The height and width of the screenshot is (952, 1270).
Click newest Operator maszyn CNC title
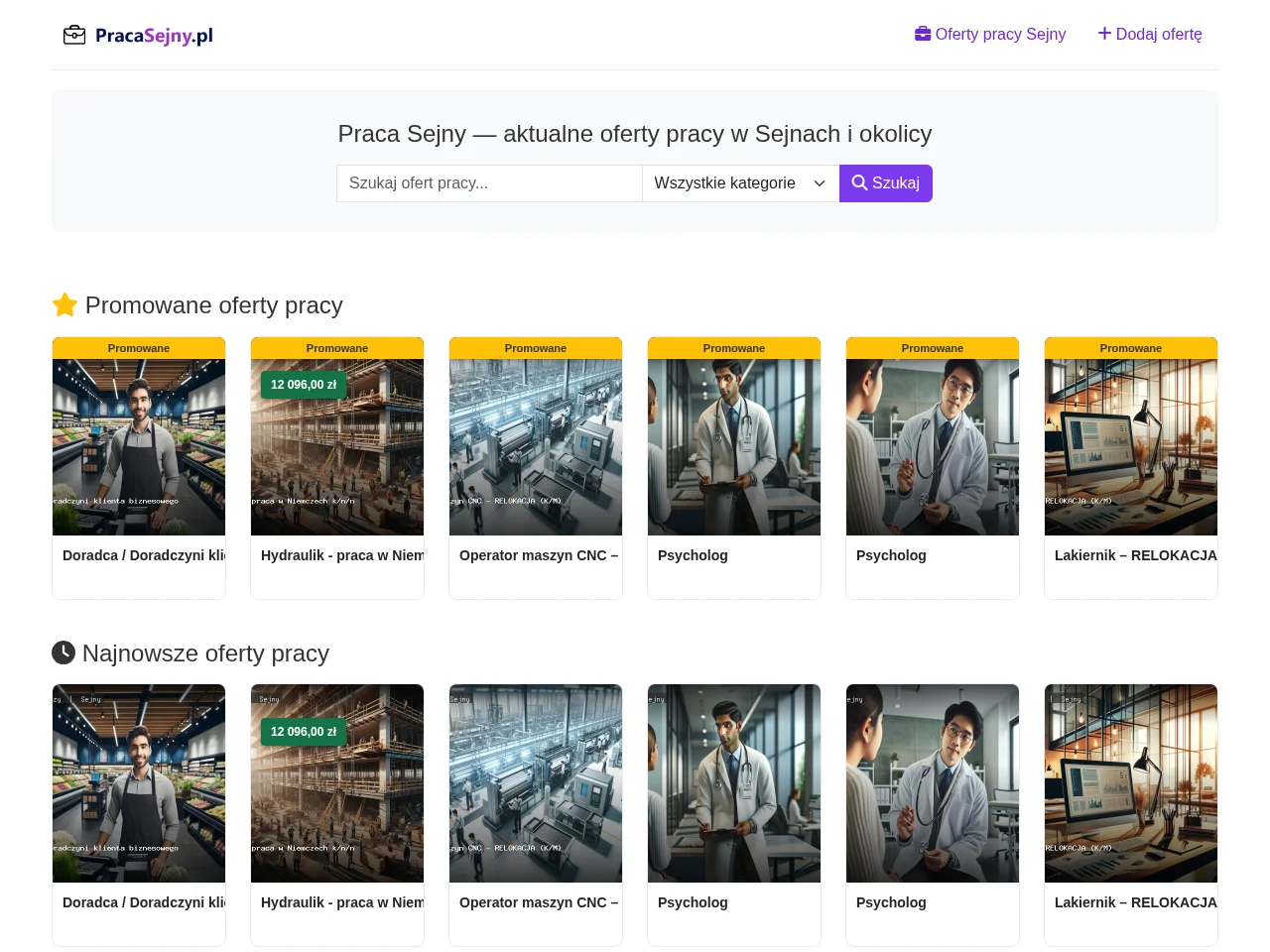click(x=539, y=902)
